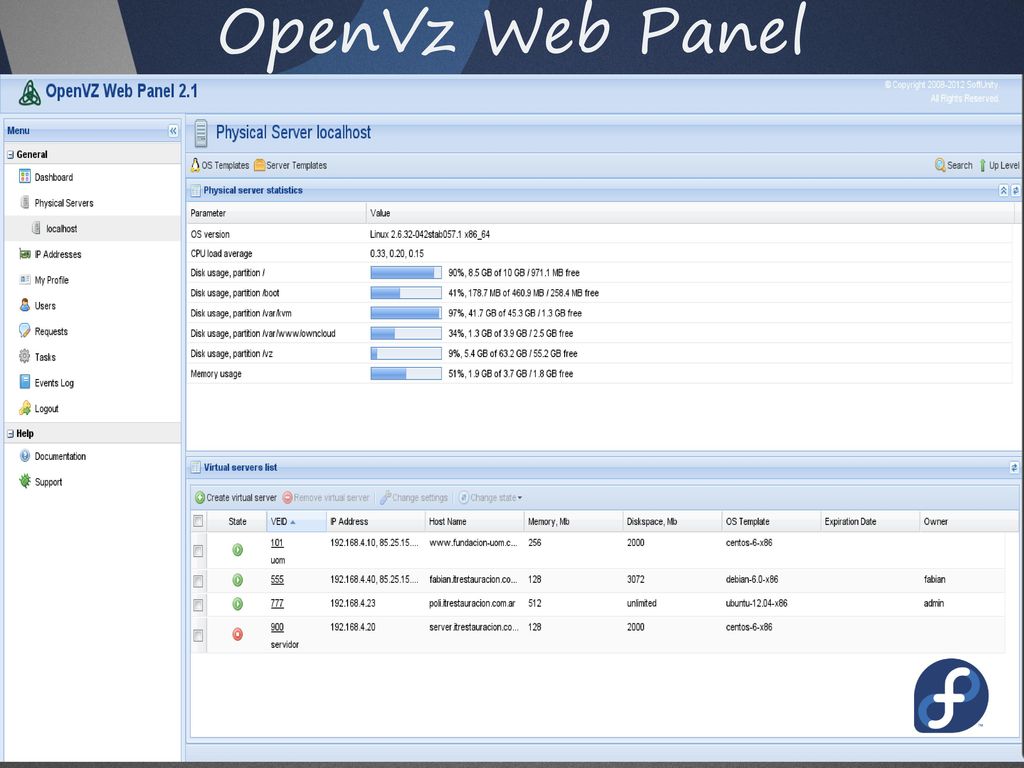Open the Tasks menu item
1024x768 pixels.
(45, 357)
